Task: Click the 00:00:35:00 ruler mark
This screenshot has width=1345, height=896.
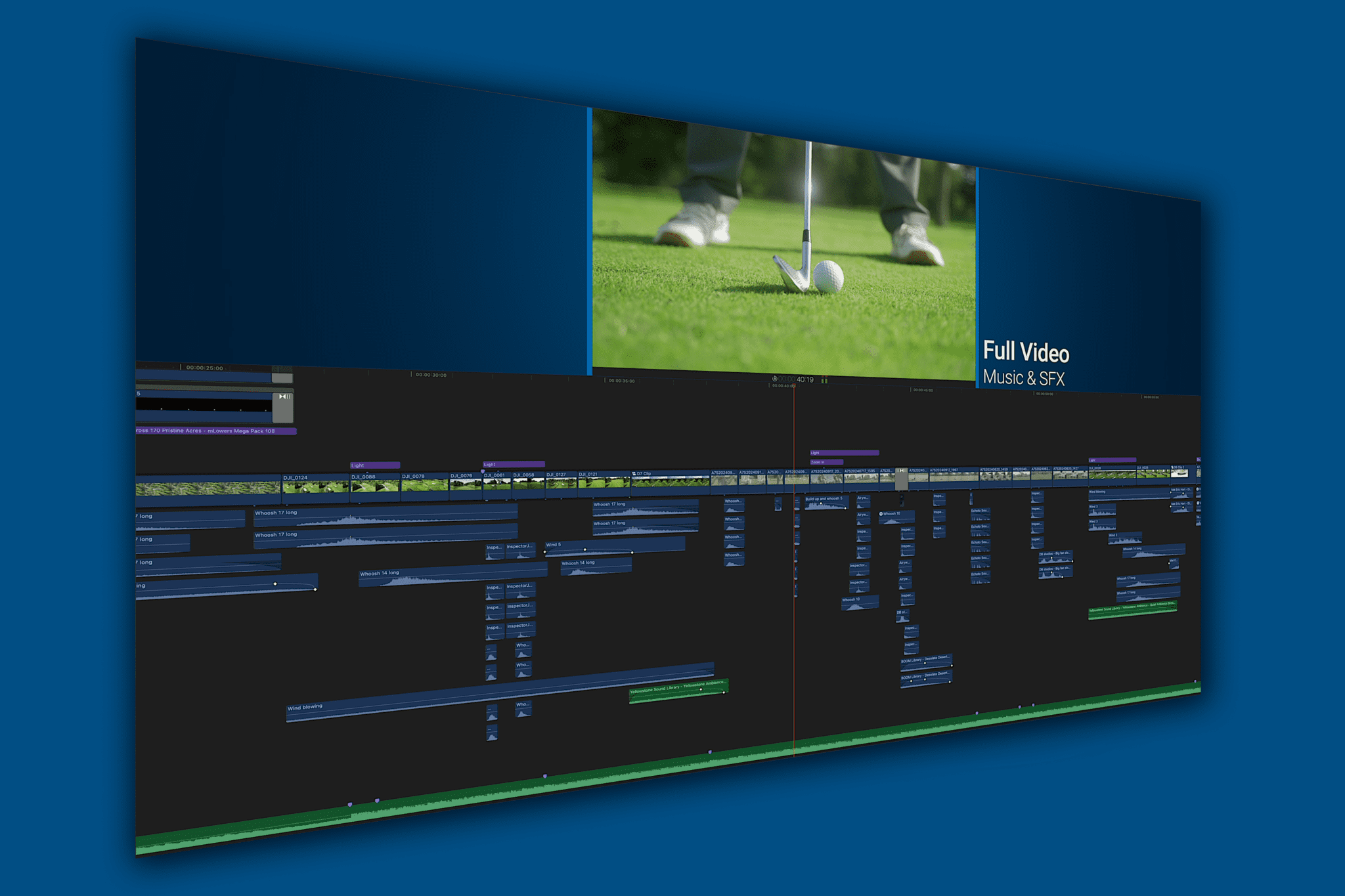Action: [x=621, y=381]
